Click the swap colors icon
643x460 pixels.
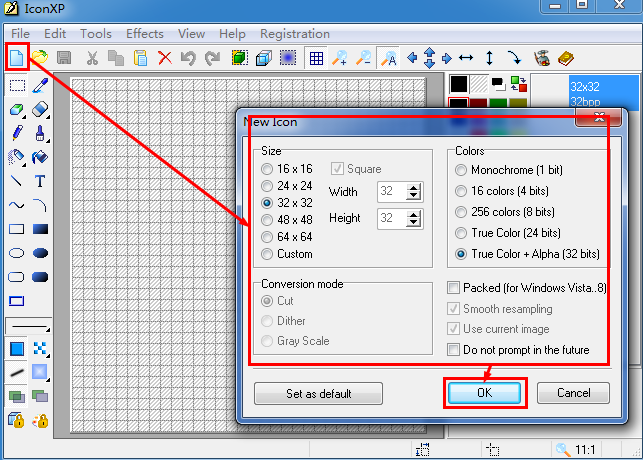(519, 84)
